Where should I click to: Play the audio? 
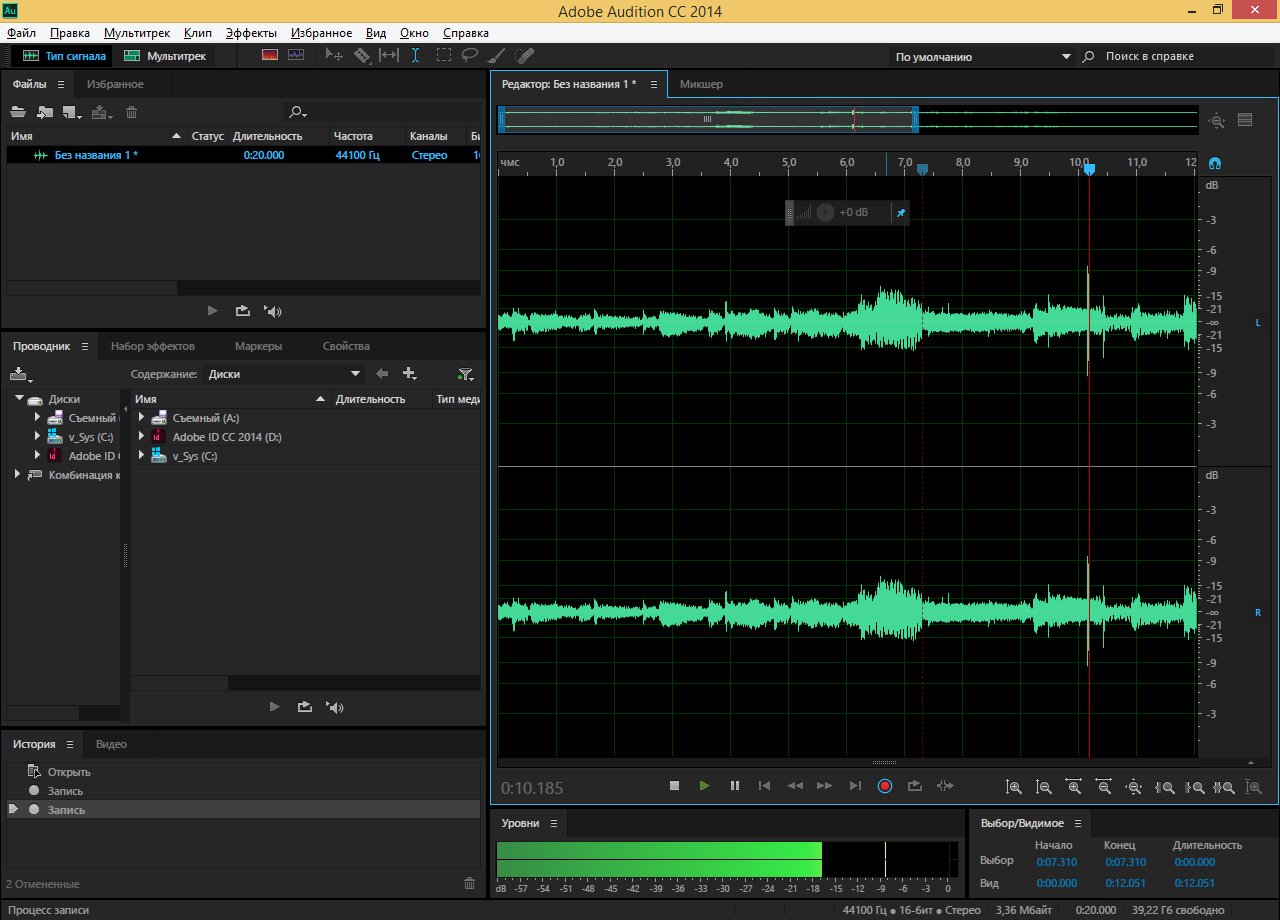click(x=705, y=786)
